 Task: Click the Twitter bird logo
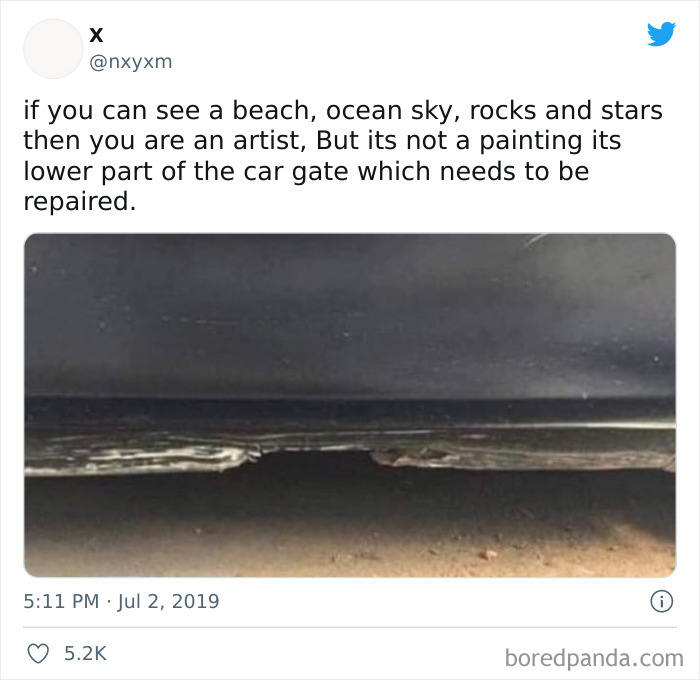[x=661, y=34]
